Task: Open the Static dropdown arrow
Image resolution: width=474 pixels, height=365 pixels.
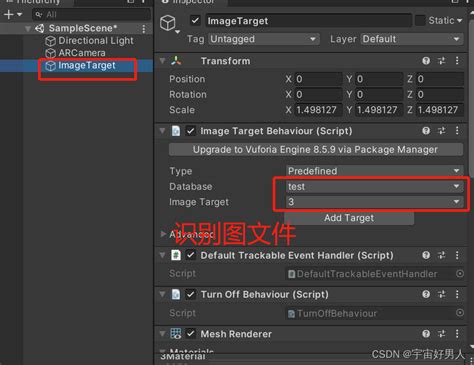Action: [460, 20]
